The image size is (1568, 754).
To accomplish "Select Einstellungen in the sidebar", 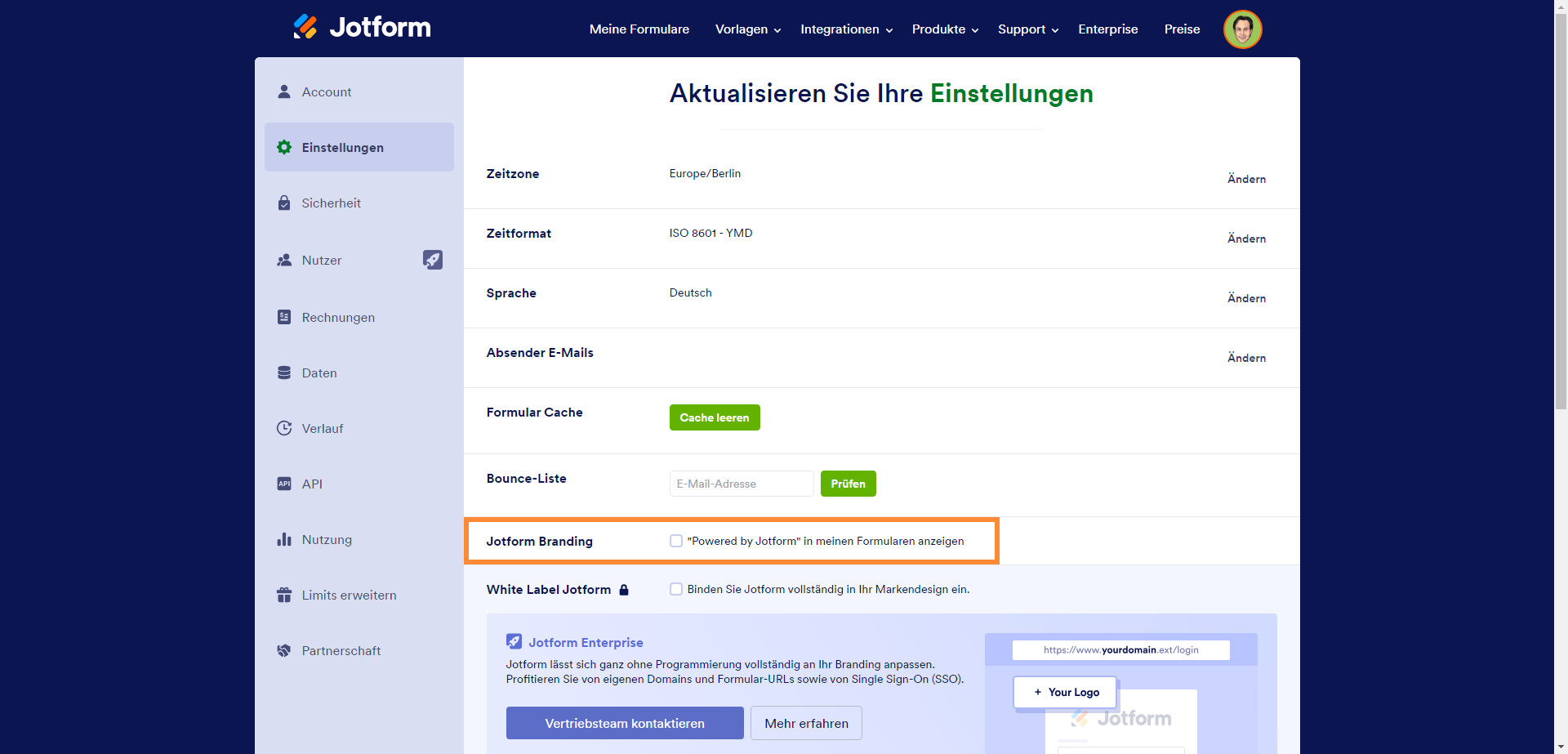I will click(359, 147).
